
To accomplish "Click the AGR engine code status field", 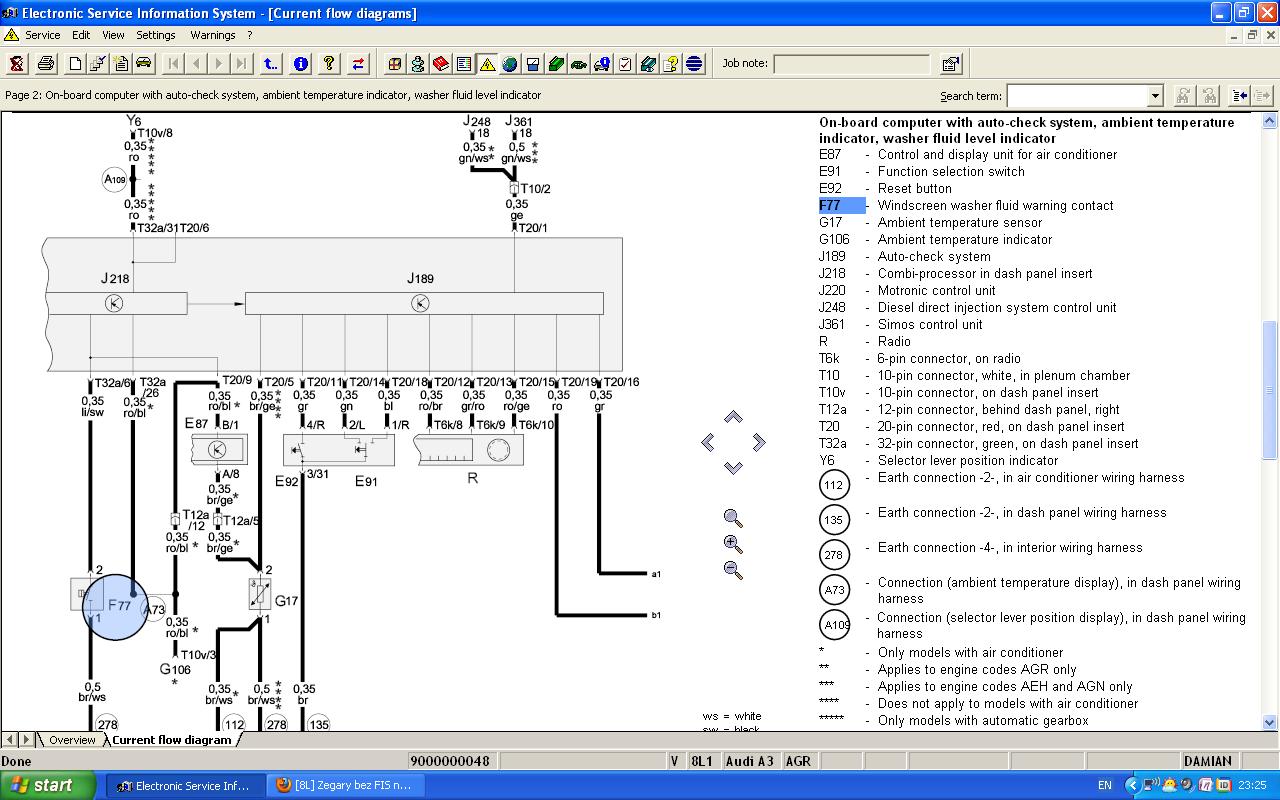I will (x=798, y=761).
